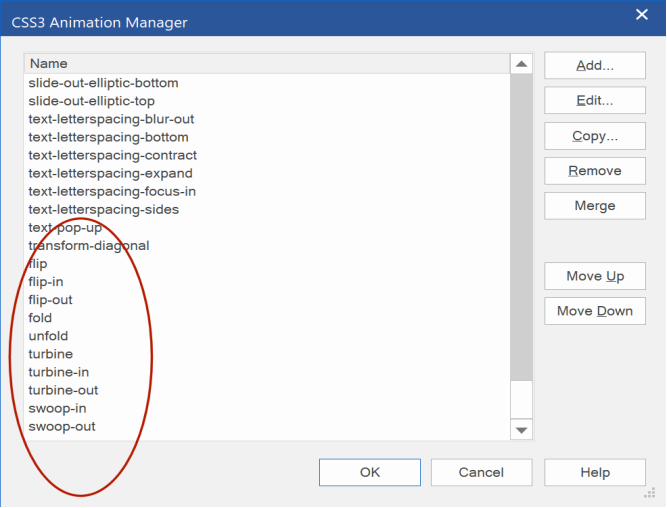
Task: Select the swoop-in animation
Action: point(57,408)
